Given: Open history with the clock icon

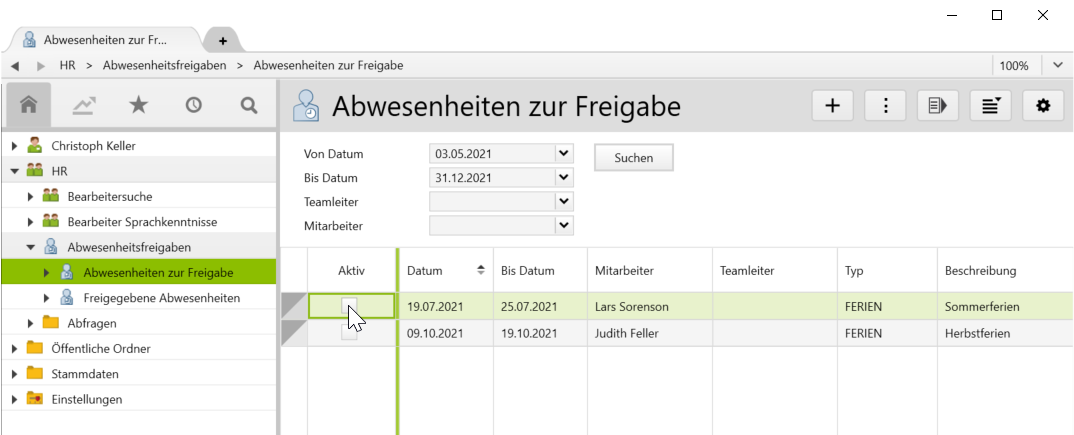Looking at the screenshot, I should pos(194,105).
